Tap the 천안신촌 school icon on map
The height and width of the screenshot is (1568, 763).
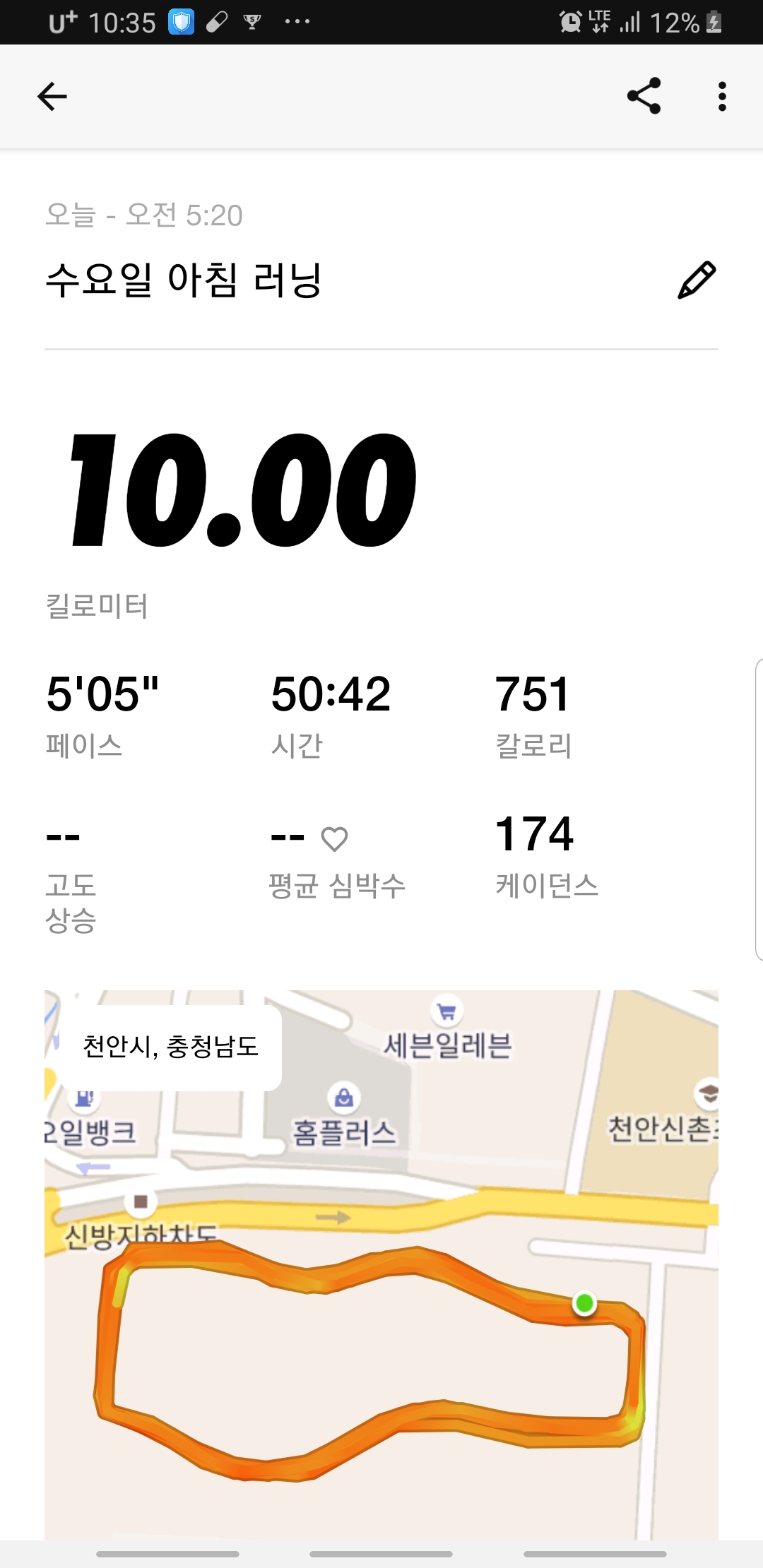coord(708,1093)
